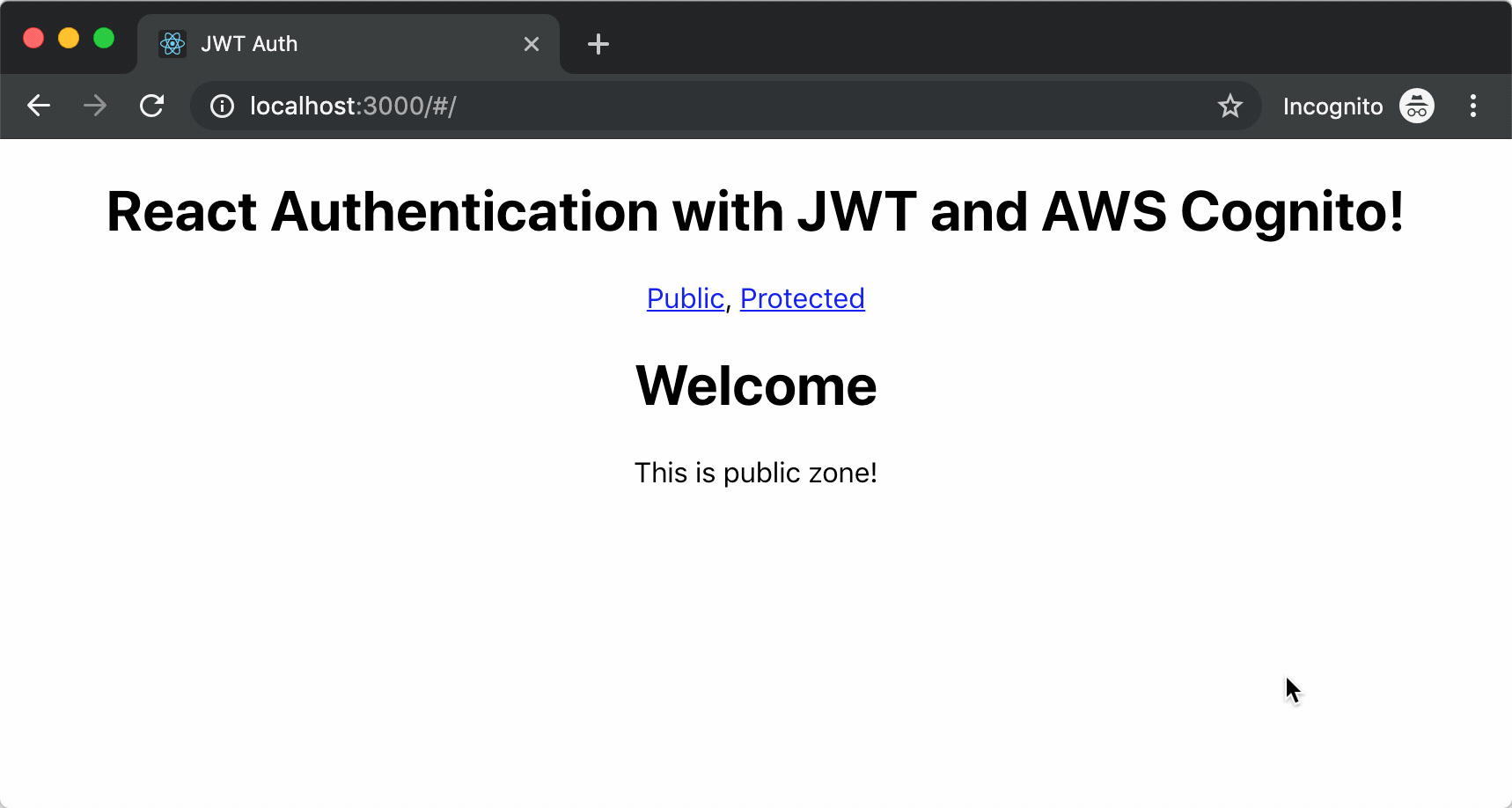
Task: View site information icon in address bar
Action: point(222,107)
